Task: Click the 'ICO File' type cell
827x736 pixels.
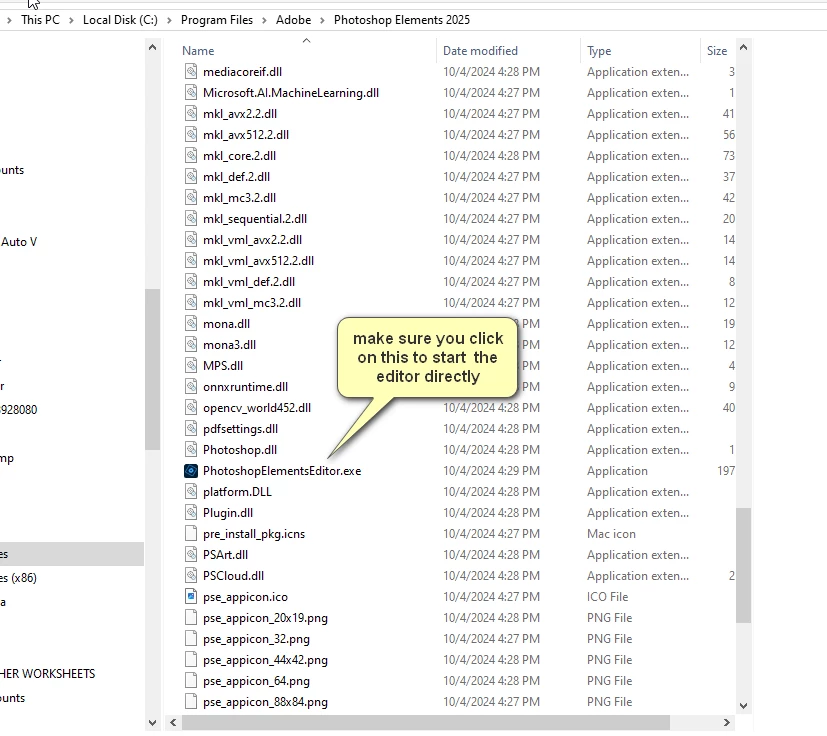Action: (x=608, y=597)
